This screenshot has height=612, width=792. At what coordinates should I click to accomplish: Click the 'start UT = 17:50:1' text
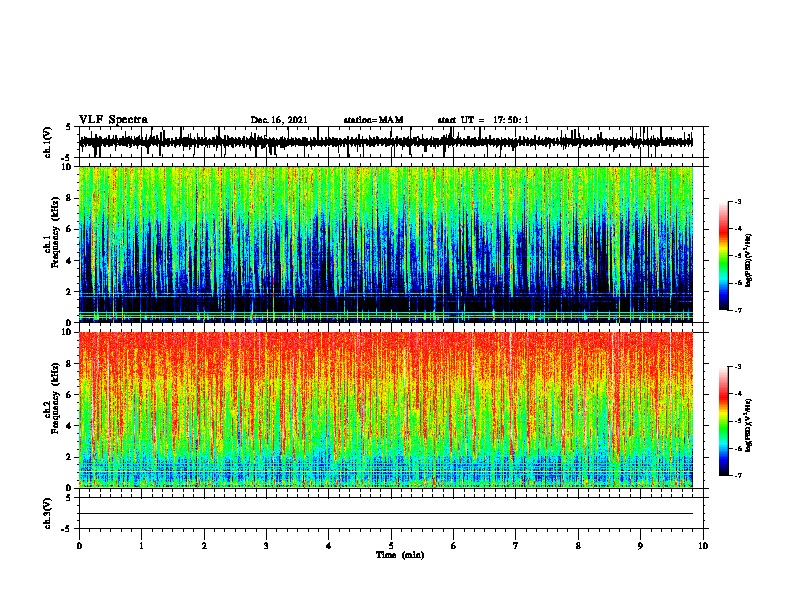coord(483,120)
